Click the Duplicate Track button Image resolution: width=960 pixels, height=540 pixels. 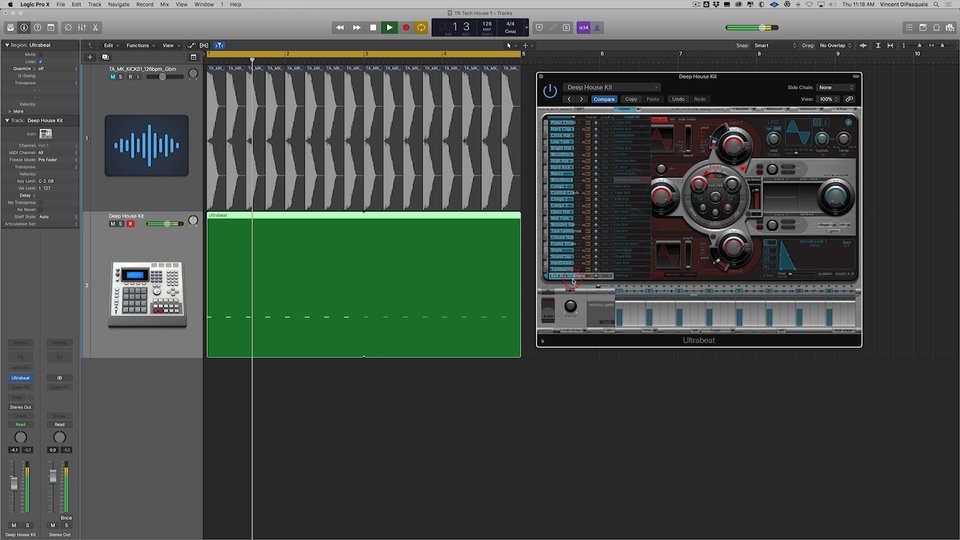click(x=105, y=57)
